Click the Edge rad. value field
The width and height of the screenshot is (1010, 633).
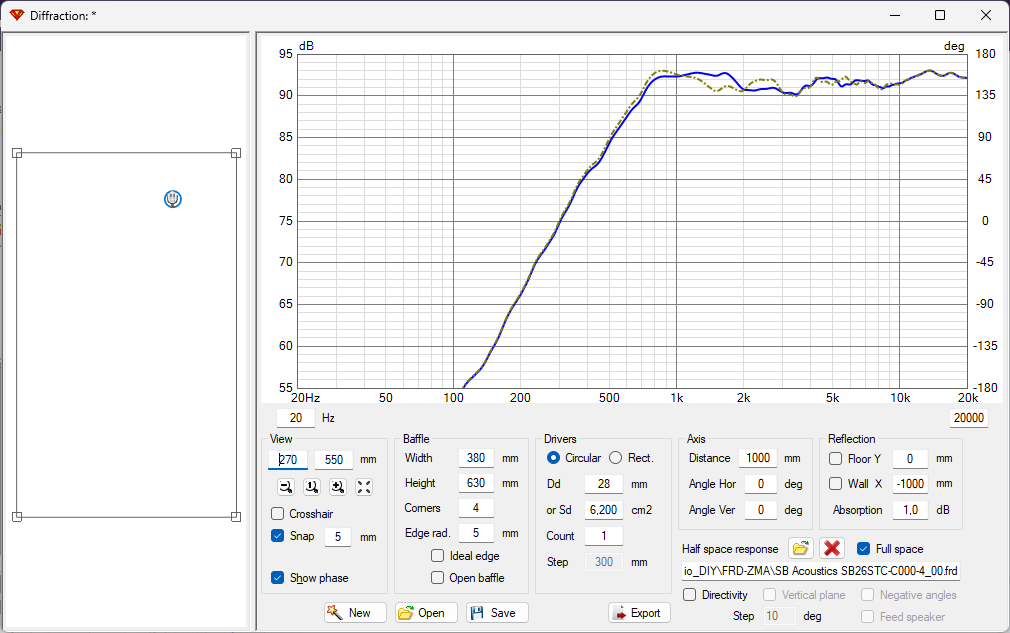476,533
